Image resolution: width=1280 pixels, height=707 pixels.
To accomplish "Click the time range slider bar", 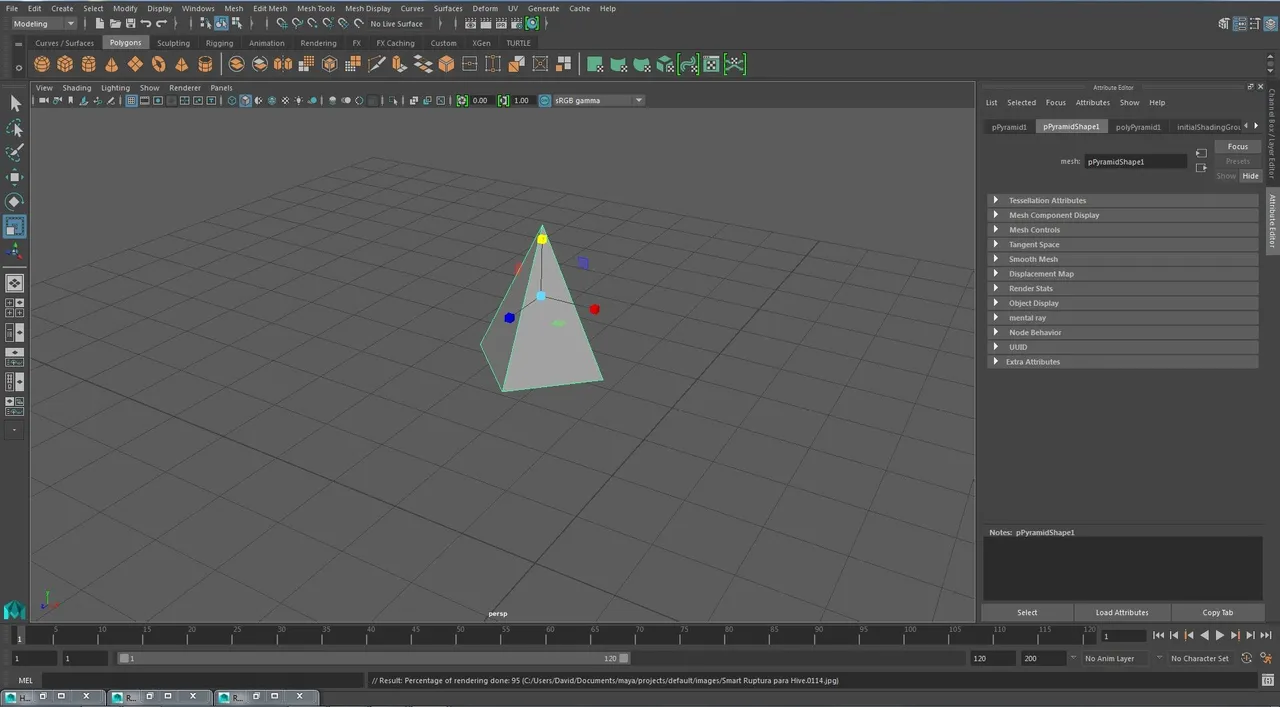I will tap(373, 658).
